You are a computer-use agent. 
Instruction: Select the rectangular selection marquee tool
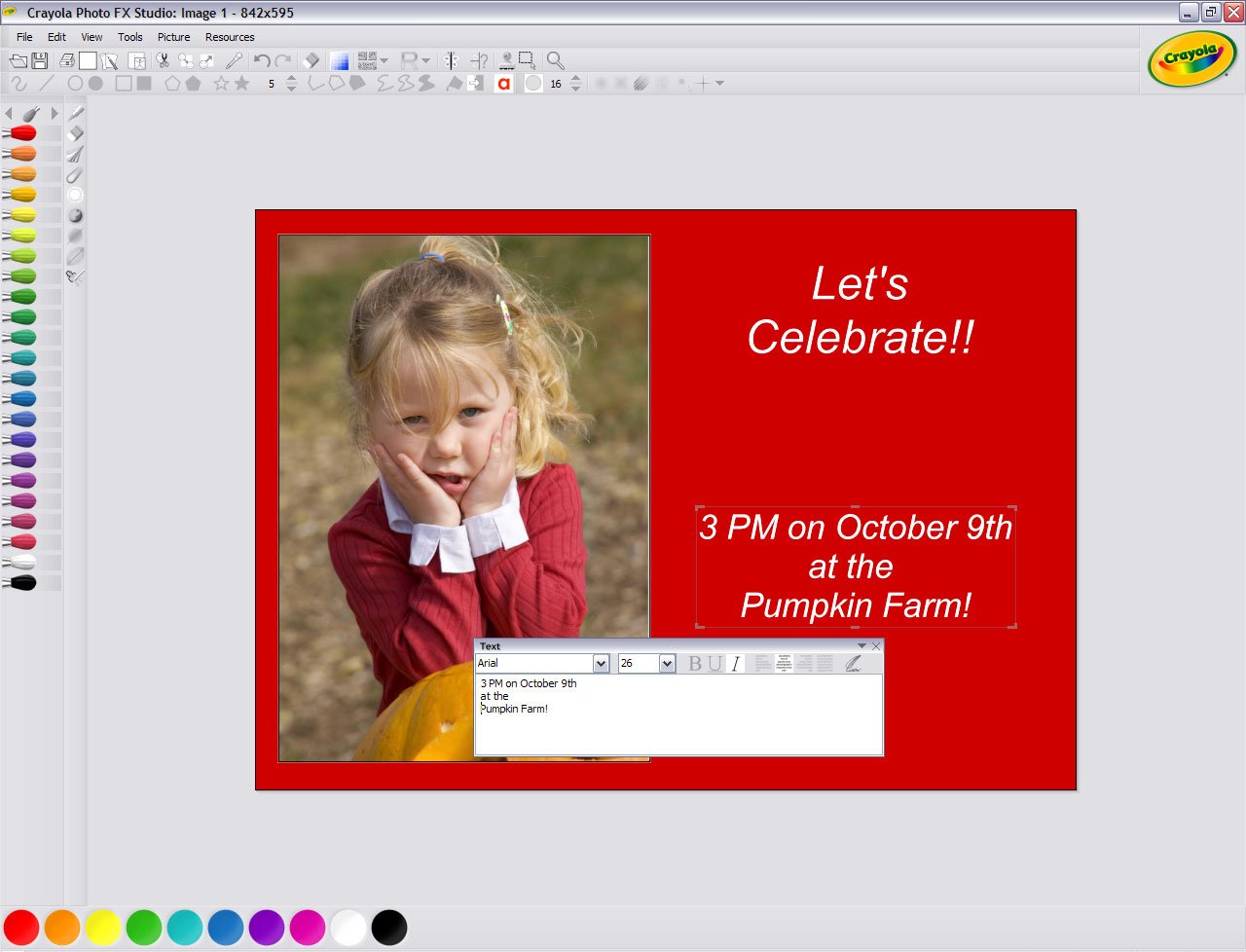pos(527,60)
